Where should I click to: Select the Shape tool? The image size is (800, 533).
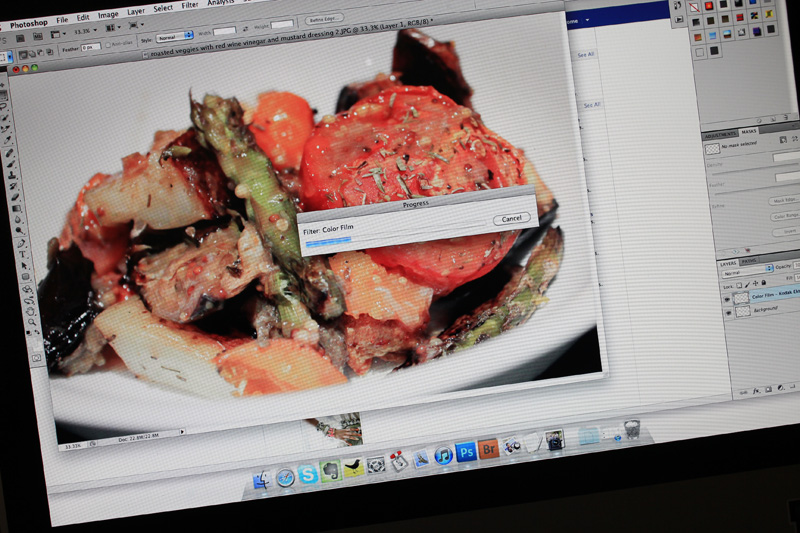[26, 277]
